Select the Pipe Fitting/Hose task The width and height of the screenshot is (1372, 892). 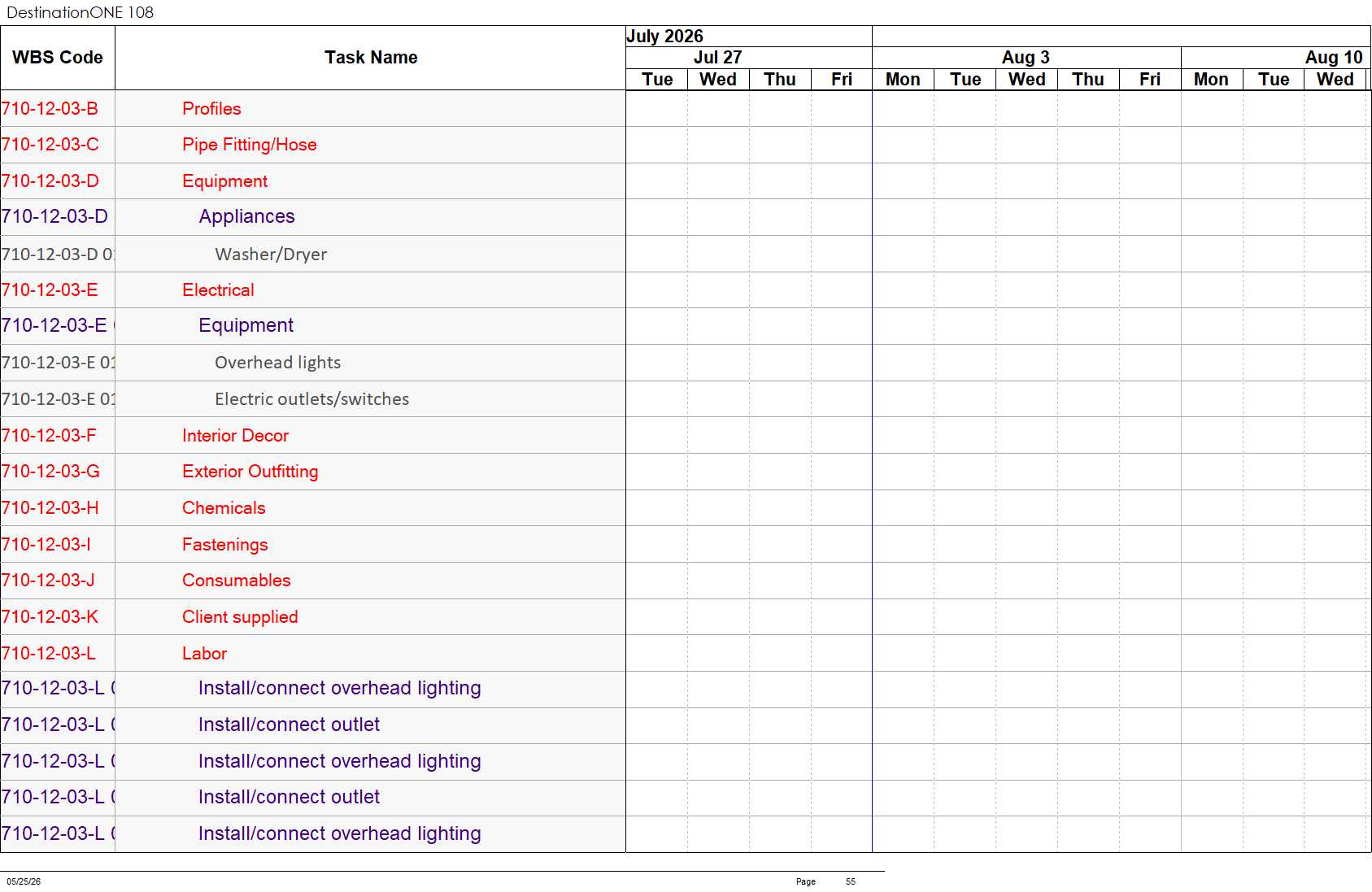coord(250,145)
